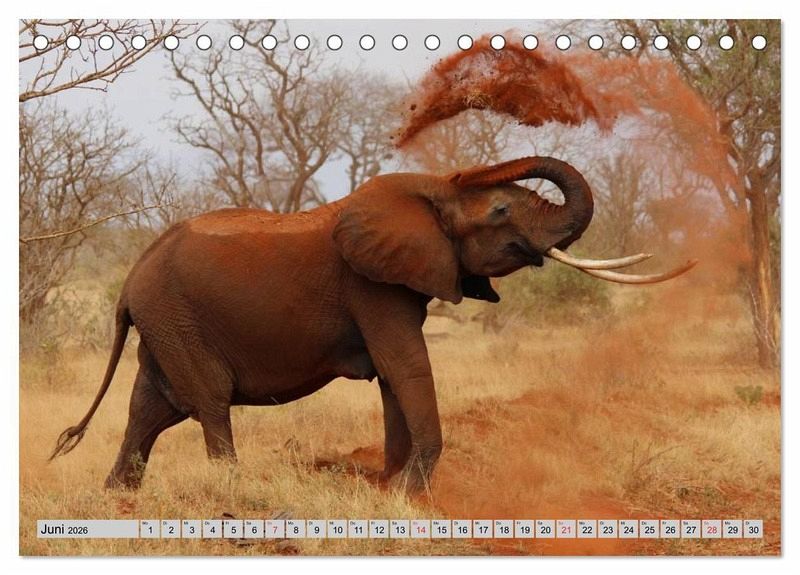Click the elephant's large ear
Viewport: 800px width, 575px height.
coord(395,238)
